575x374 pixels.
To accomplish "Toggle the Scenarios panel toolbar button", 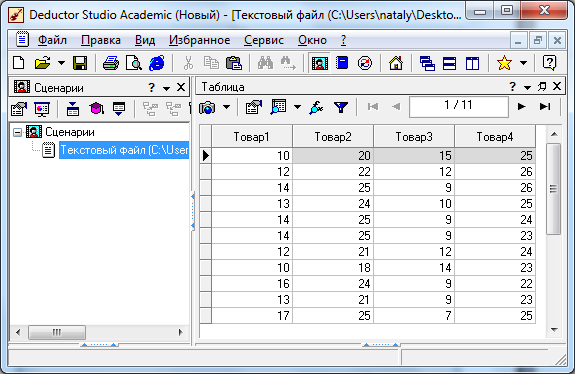I will 319,63.
